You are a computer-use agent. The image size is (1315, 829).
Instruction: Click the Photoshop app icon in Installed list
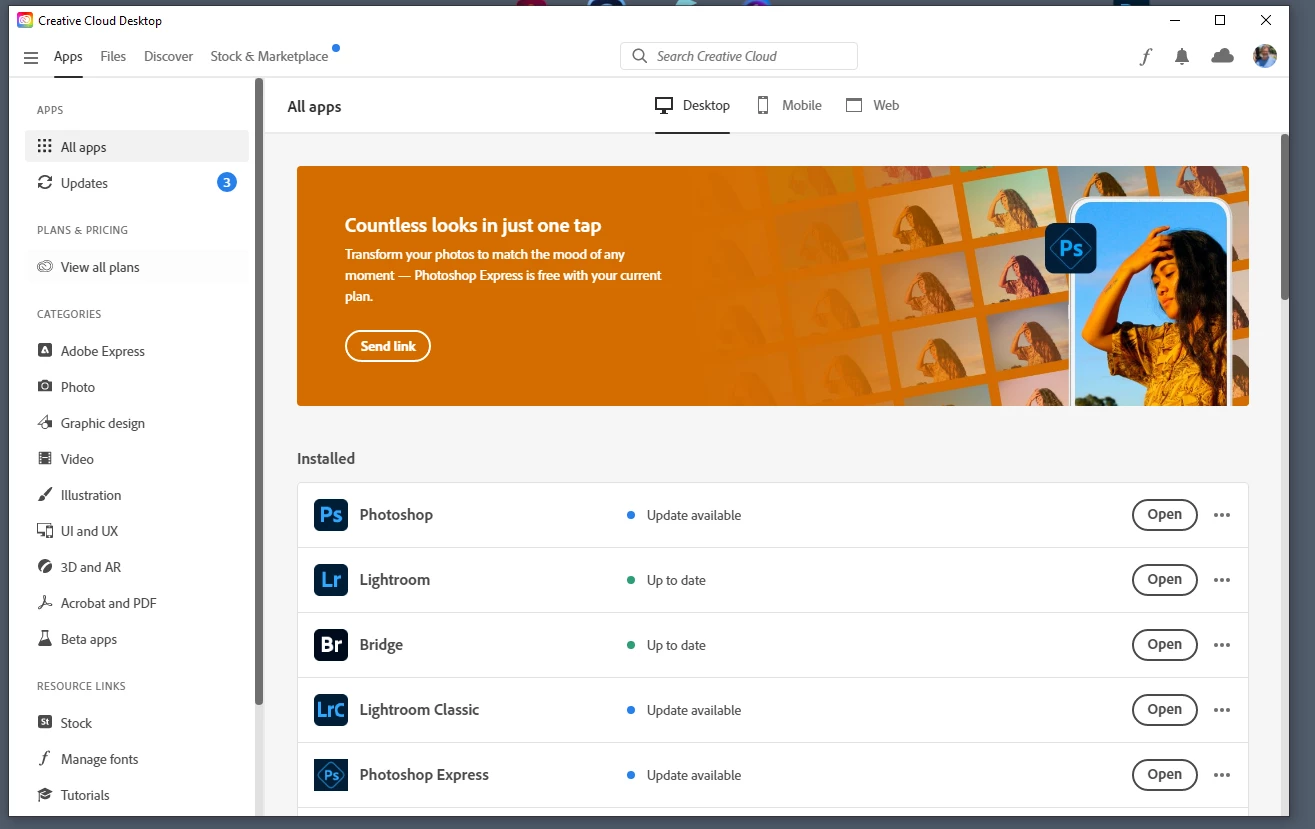tap(331, 515)
